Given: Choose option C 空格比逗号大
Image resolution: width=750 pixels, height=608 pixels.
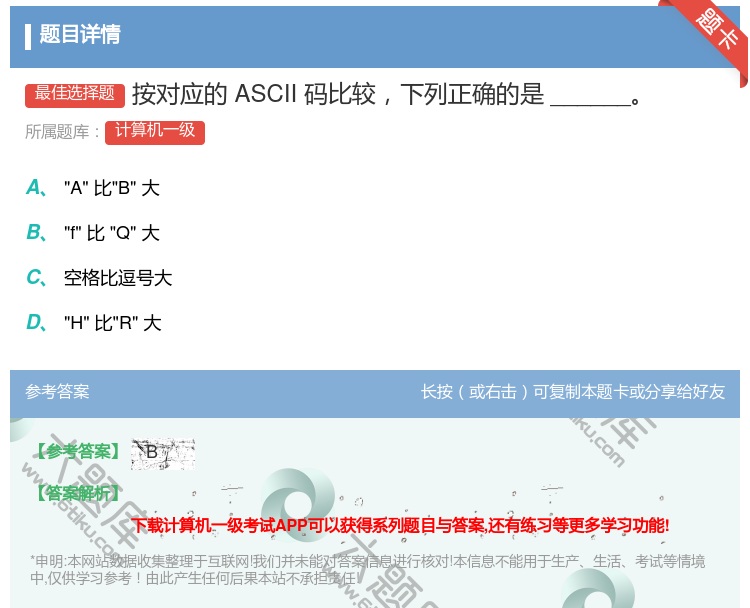Looking at the screenshot, I should pos(99,278).
